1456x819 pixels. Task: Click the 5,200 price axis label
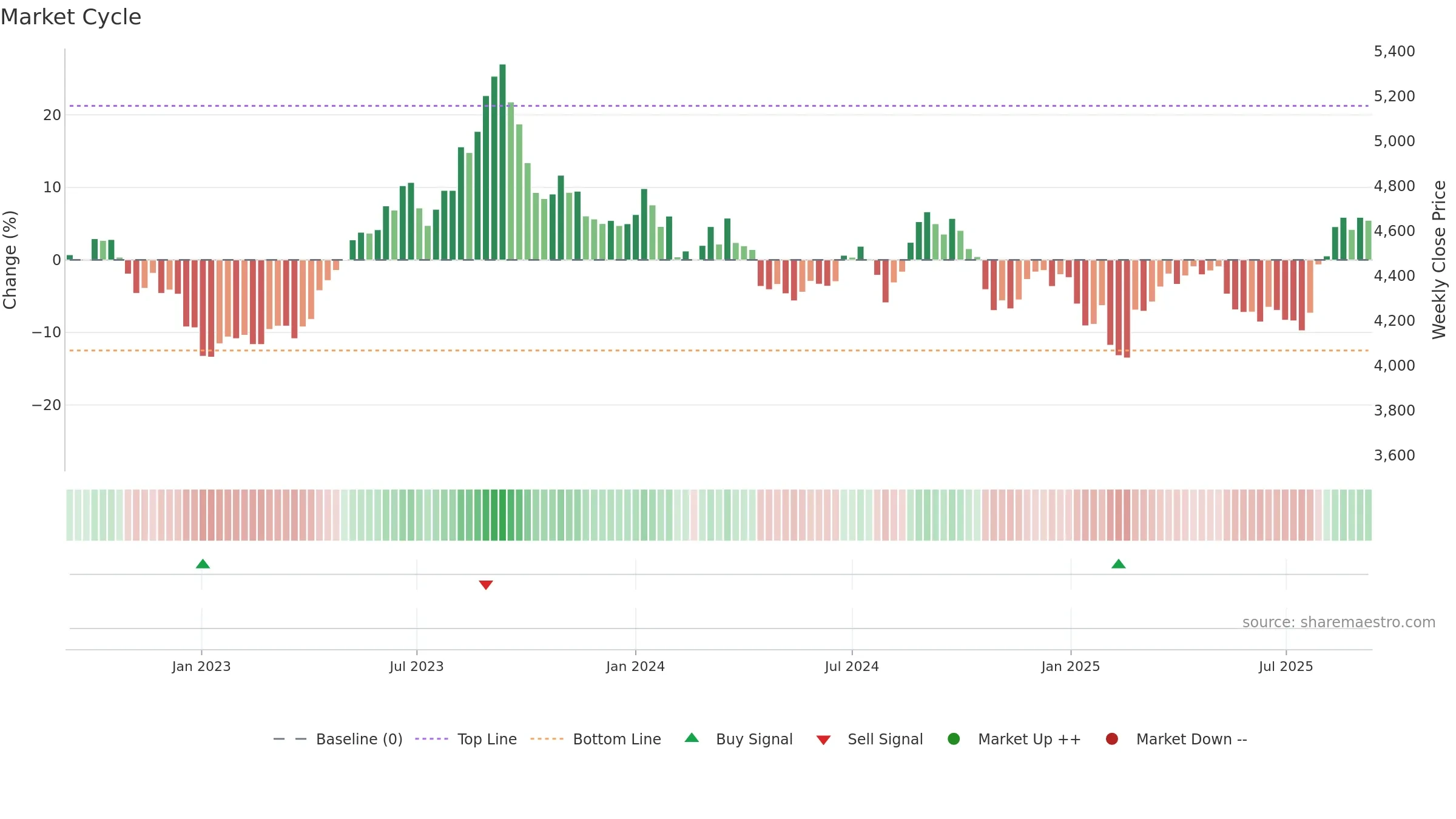click(x=1394, y=96)
